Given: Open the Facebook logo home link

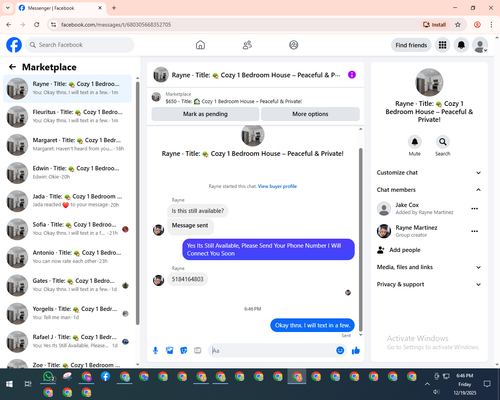Looking at the screenshot, I should pos(14,45).
